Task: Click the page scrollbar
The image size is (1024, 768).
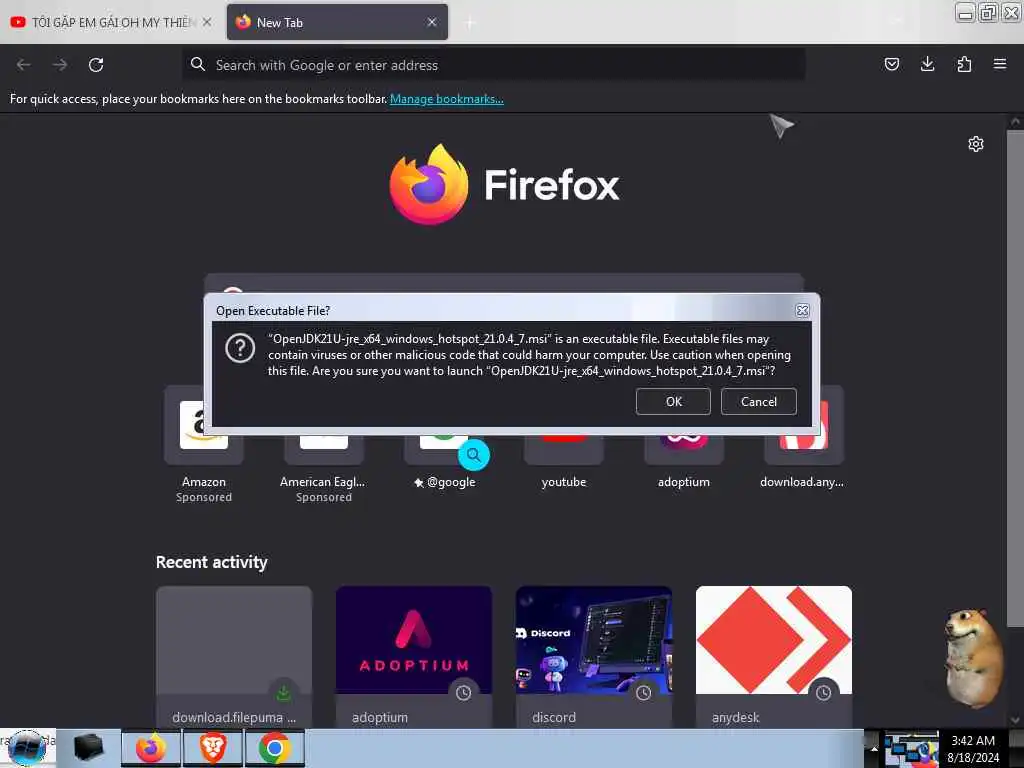Action: (x=1015, y=379)
